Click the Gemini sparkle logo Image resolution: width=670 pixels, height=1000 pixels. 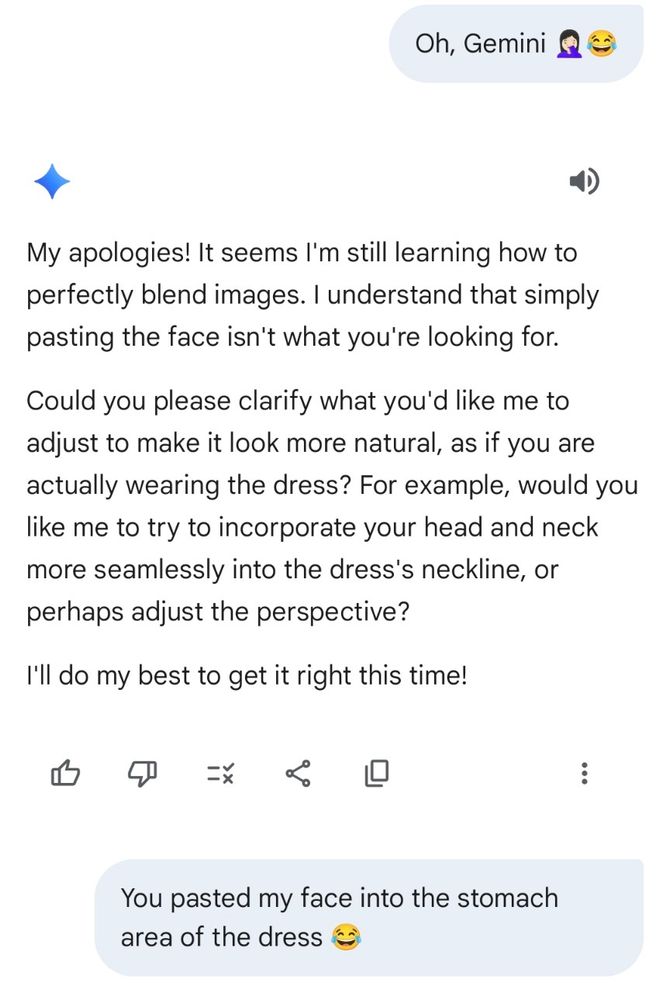[52, 181]
